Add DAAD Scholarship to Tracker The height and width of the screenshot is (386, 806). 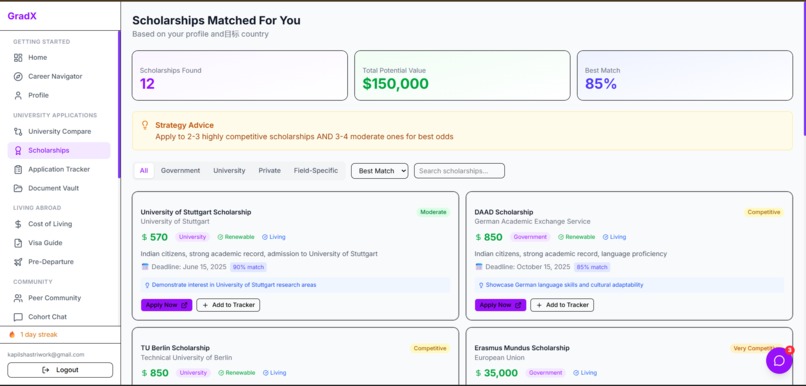coord(562,305)
